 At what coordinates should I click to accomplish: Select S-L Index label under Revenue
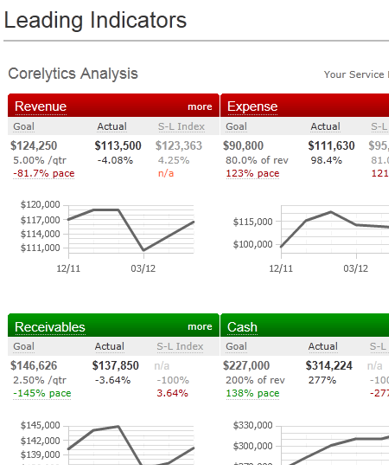pyautogui.click(x=181, y=127)
